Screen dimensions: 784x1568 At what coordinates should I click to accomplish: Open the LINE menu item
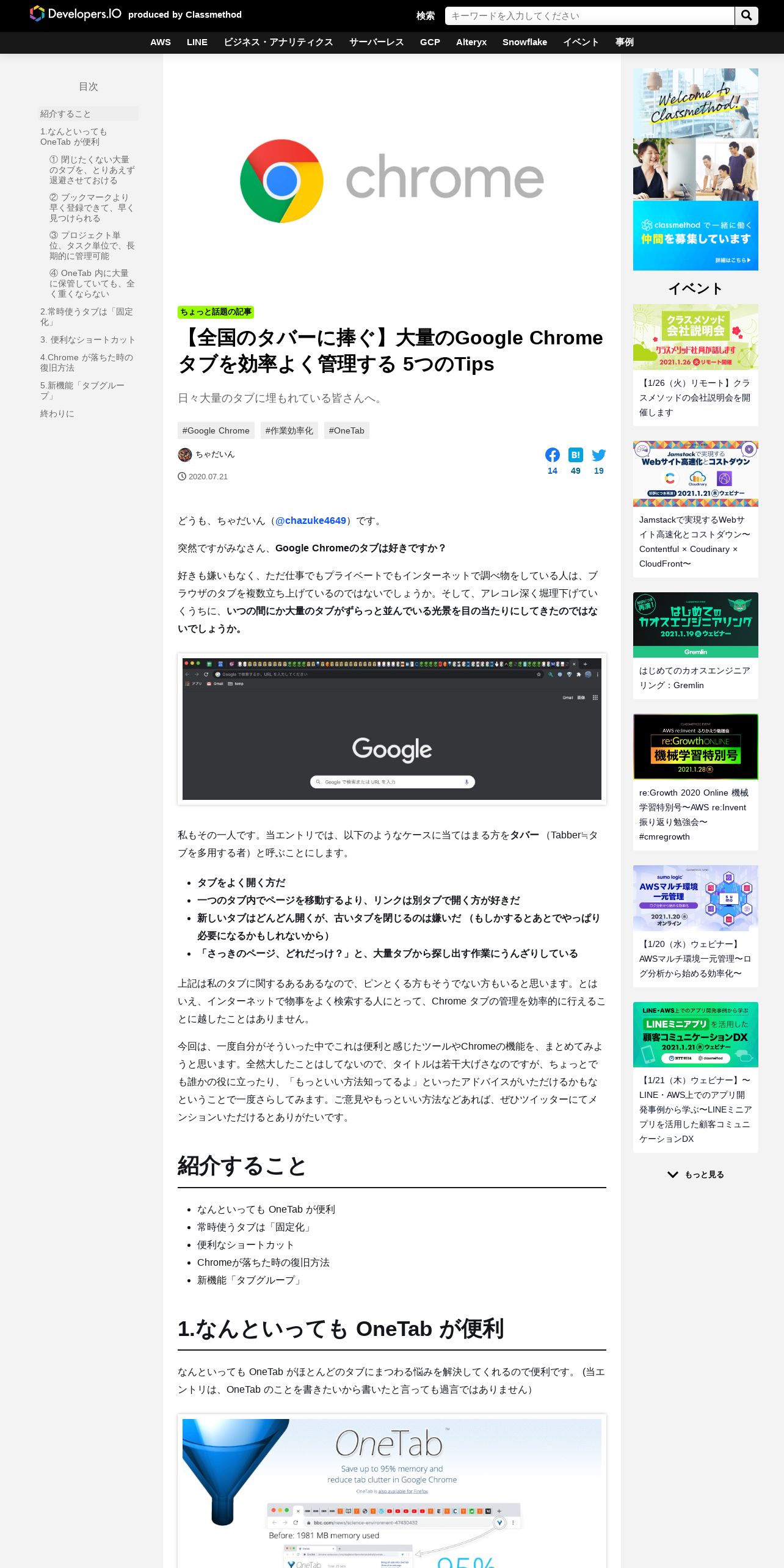197,42
